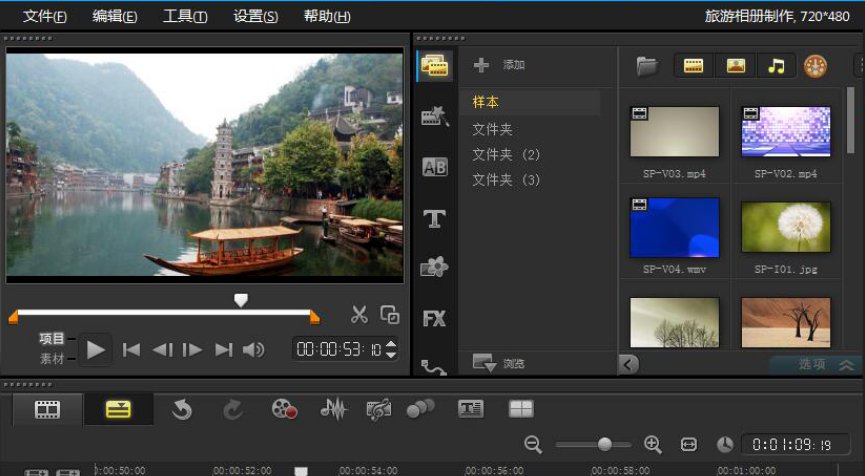
Task: Click the scissors split clip icon
Action: click(359, 315)
